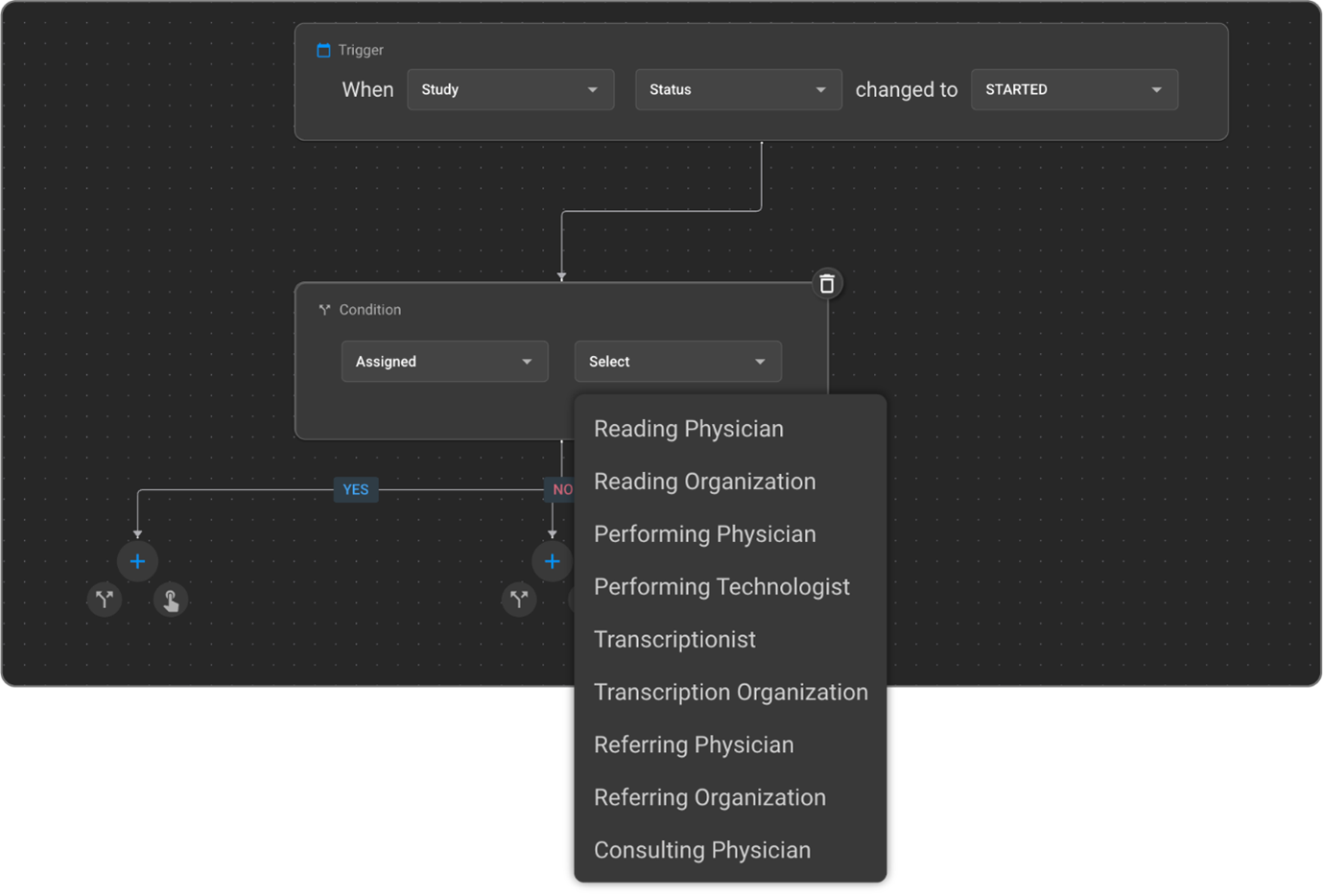Delete the Condition block with the trash icon

coord(827,284)
